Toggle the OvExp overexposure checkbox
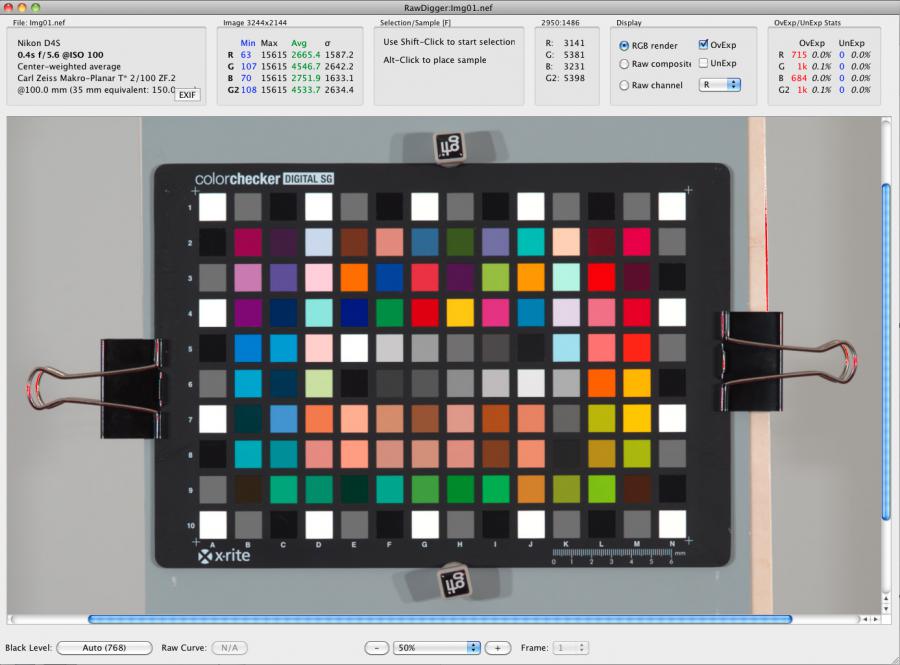This screenshot has height=665, width=900. pyautogui.click(x=703, y=45)
